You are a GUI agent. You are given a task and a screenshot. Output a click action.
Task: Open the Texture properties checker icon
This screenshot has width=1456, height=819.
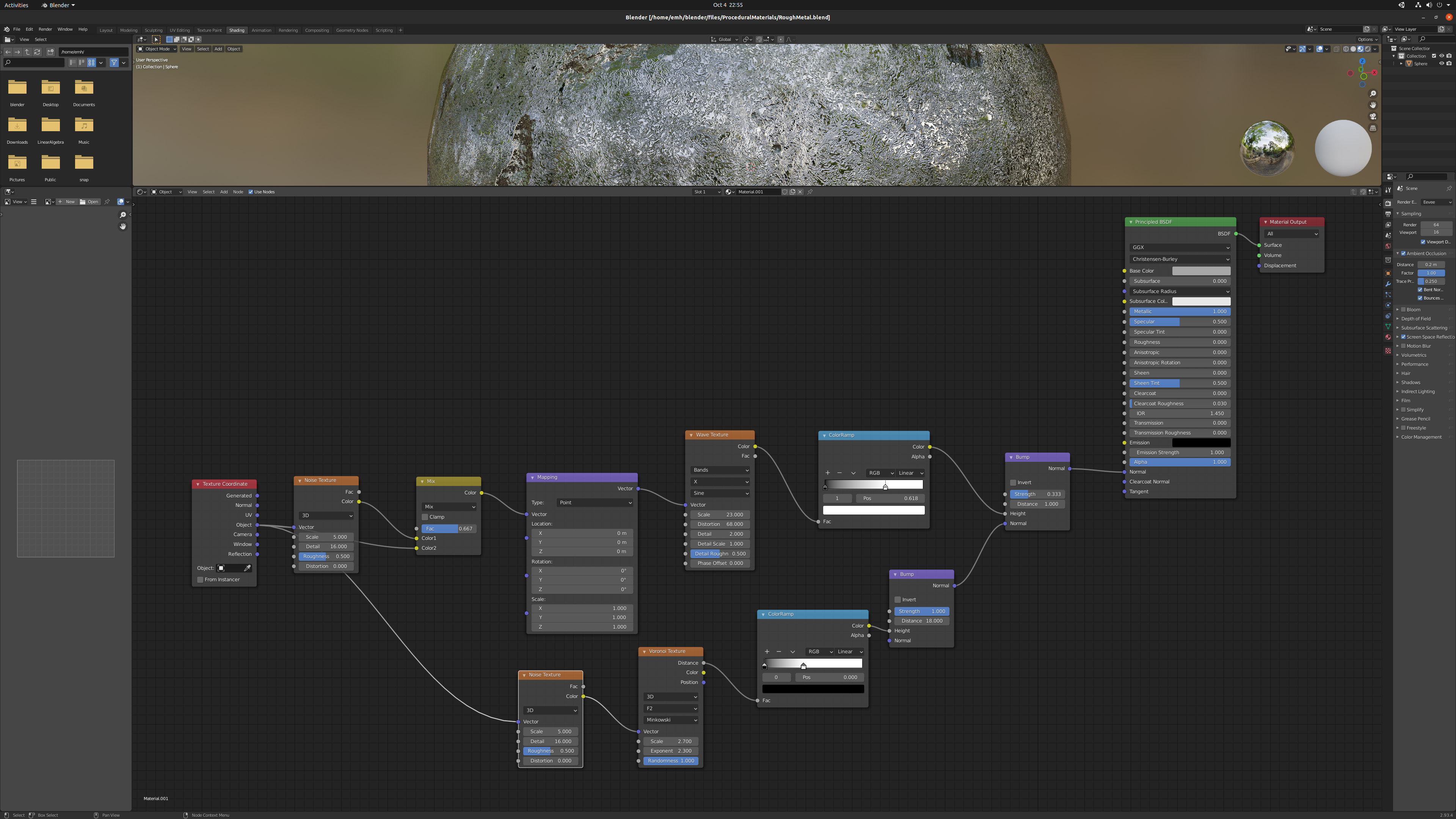[x=1388, y=351]
